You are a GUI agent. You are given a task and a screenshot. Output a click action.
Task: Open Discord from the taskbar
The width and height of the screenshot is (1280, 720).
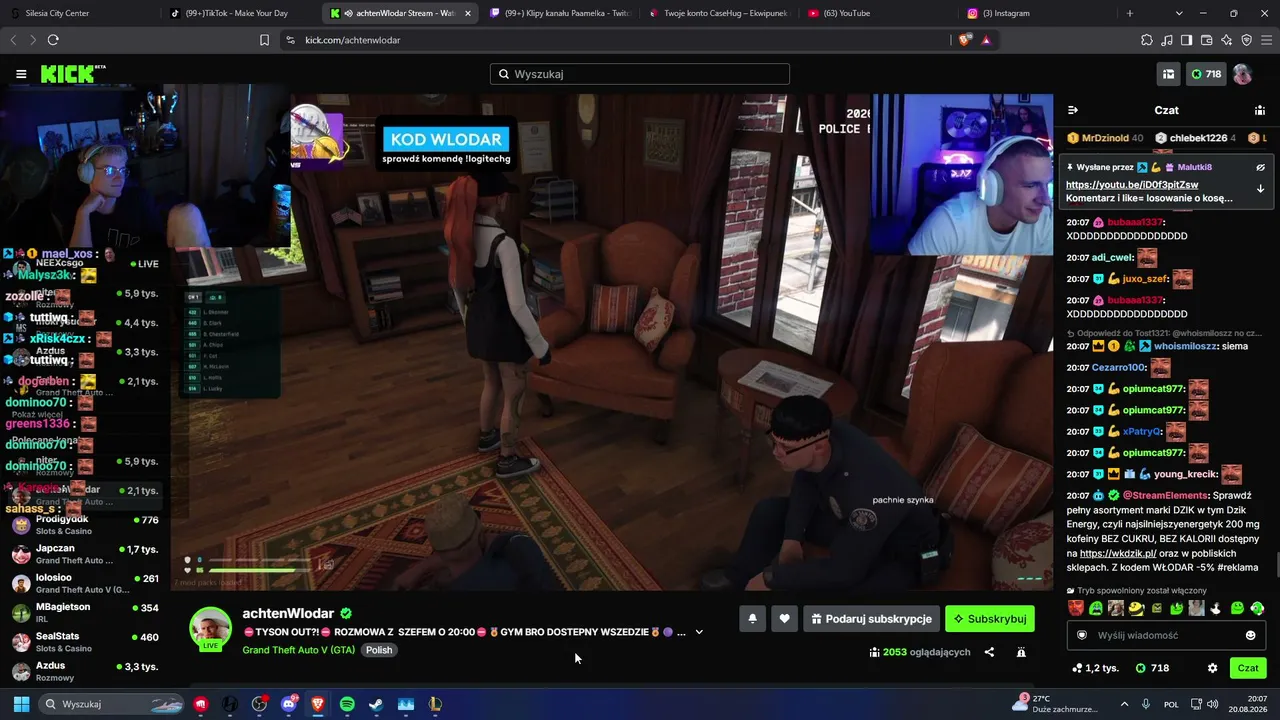point(289,704)
